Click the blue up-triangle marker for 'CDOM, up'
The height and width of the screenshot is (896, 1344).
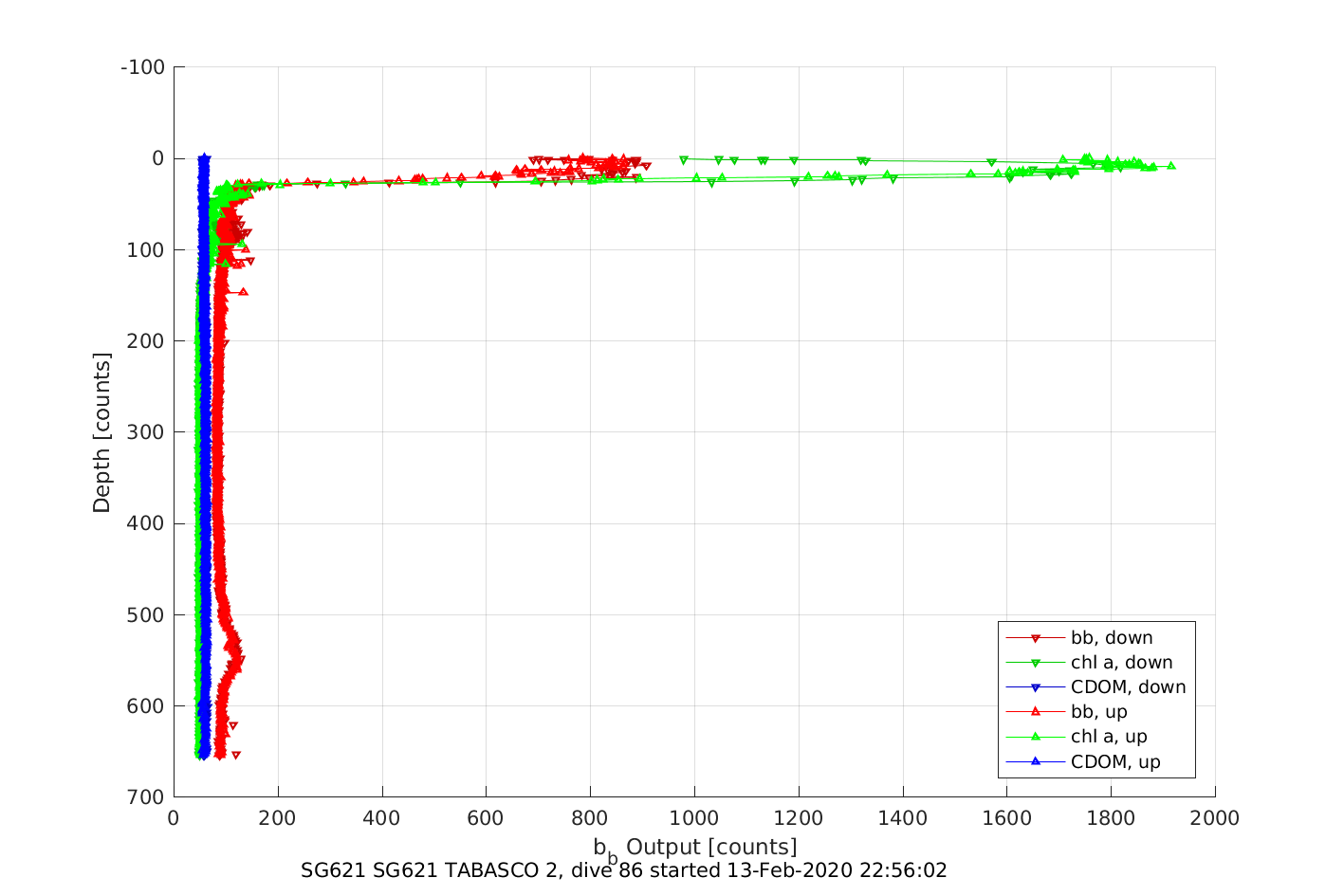tap(1036, 760)
